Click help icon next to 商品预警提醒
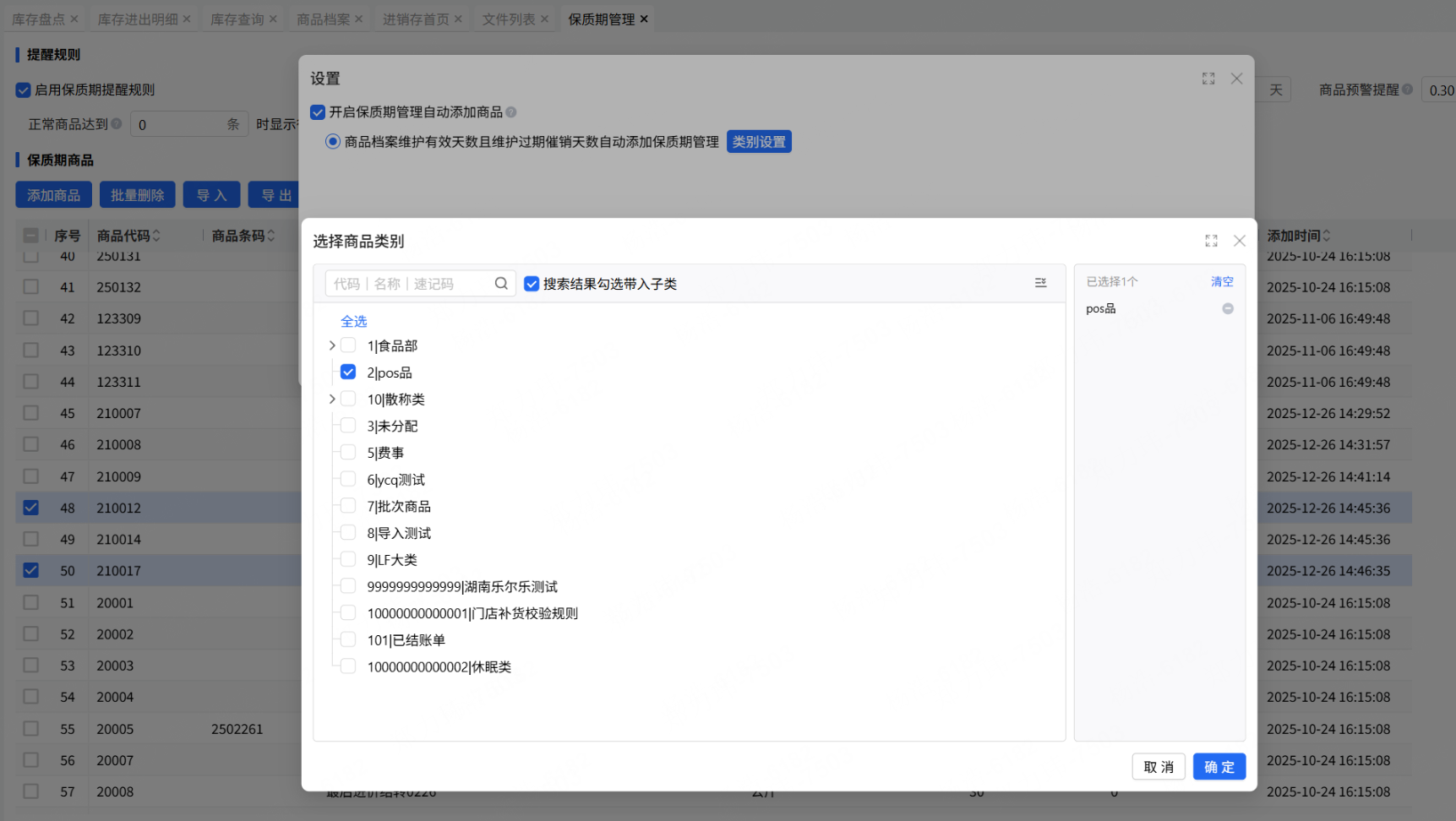Image resolution: width=1456 pixels, height=821 pixels. (x=1407, y=90)
